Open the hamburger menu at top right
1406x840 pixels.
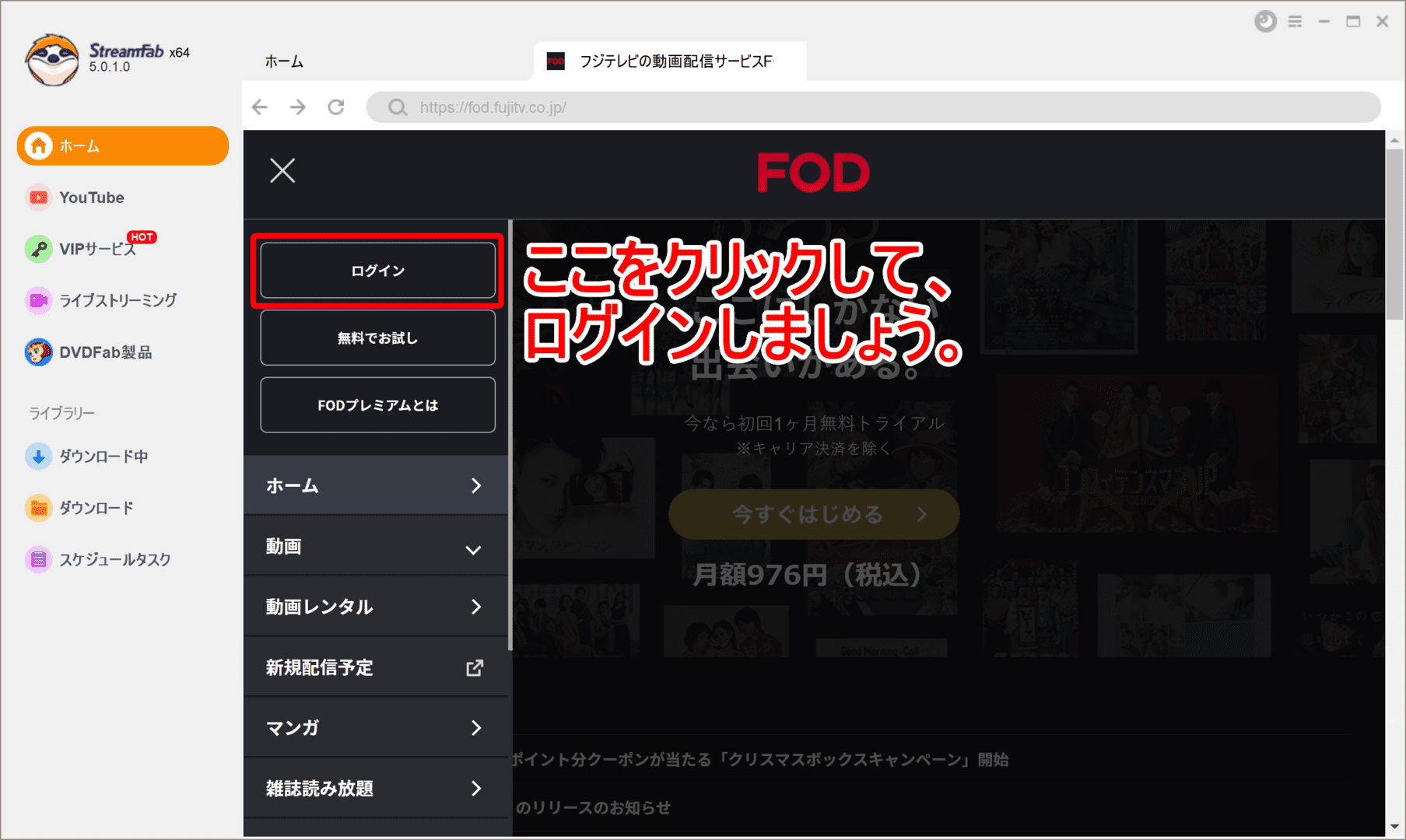click(1295, 21)
